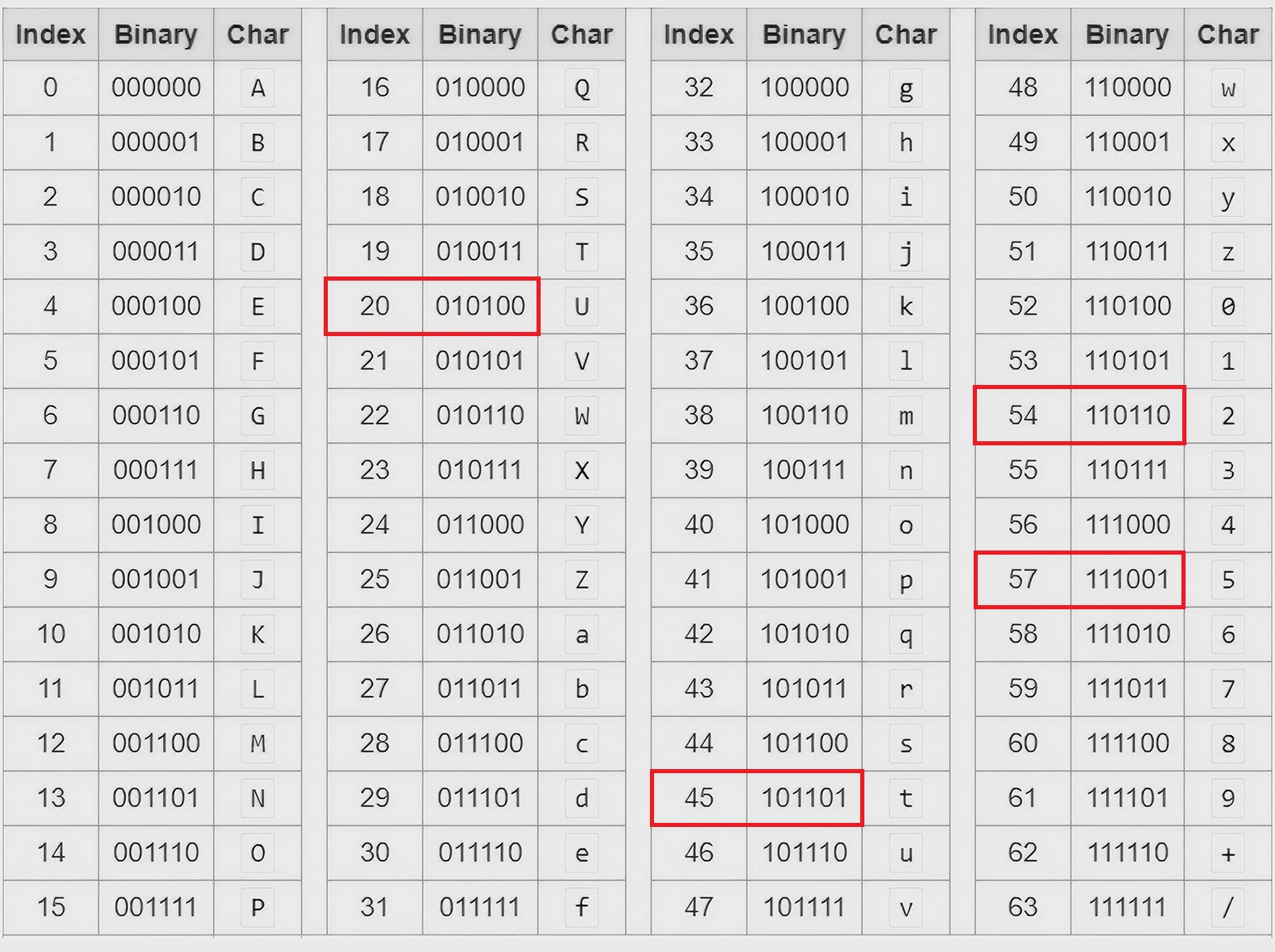Click the uppercase Q character box
This screenshot has height=952, width=1275.
[x=582, y=89]
